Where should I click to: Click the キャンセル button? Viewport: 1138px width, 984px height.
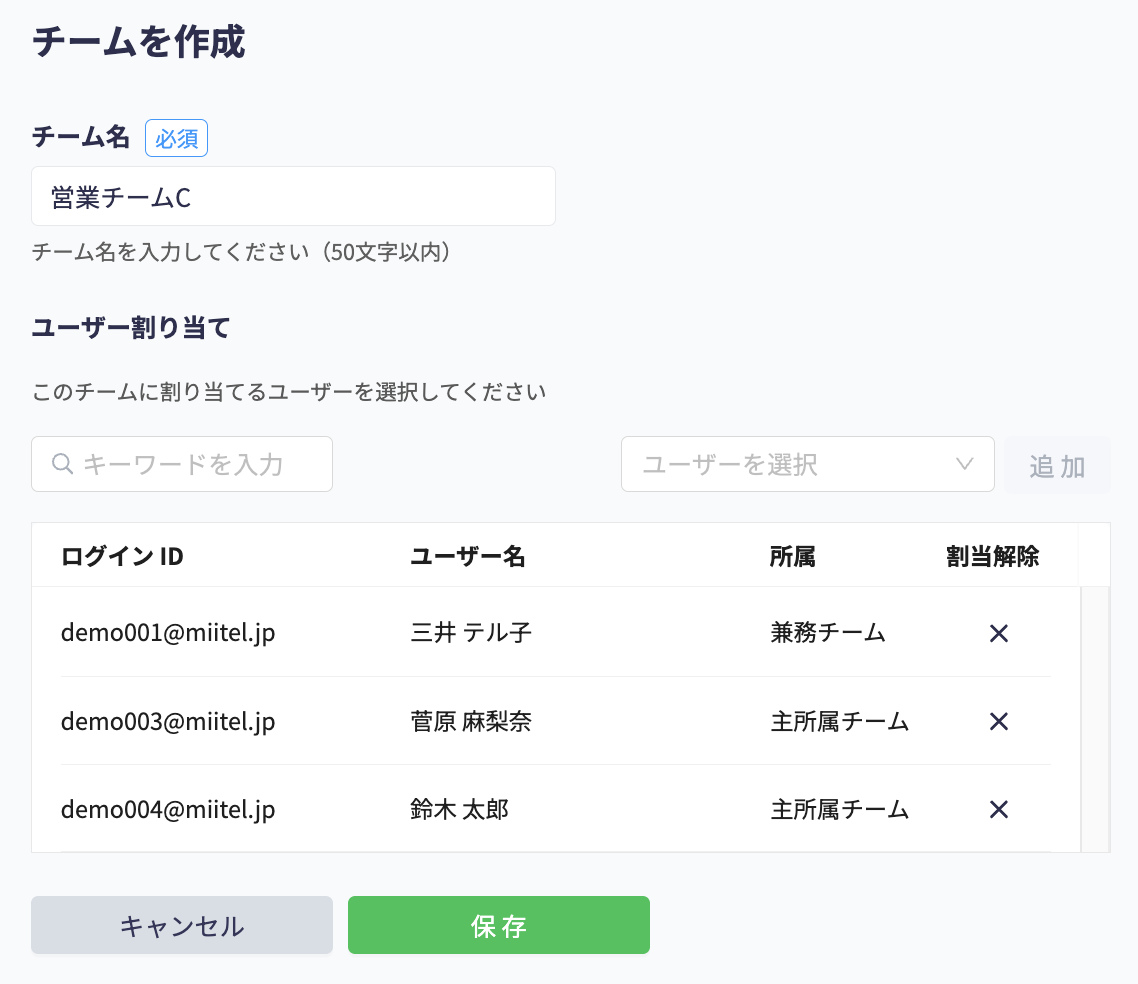pos(181,925)
